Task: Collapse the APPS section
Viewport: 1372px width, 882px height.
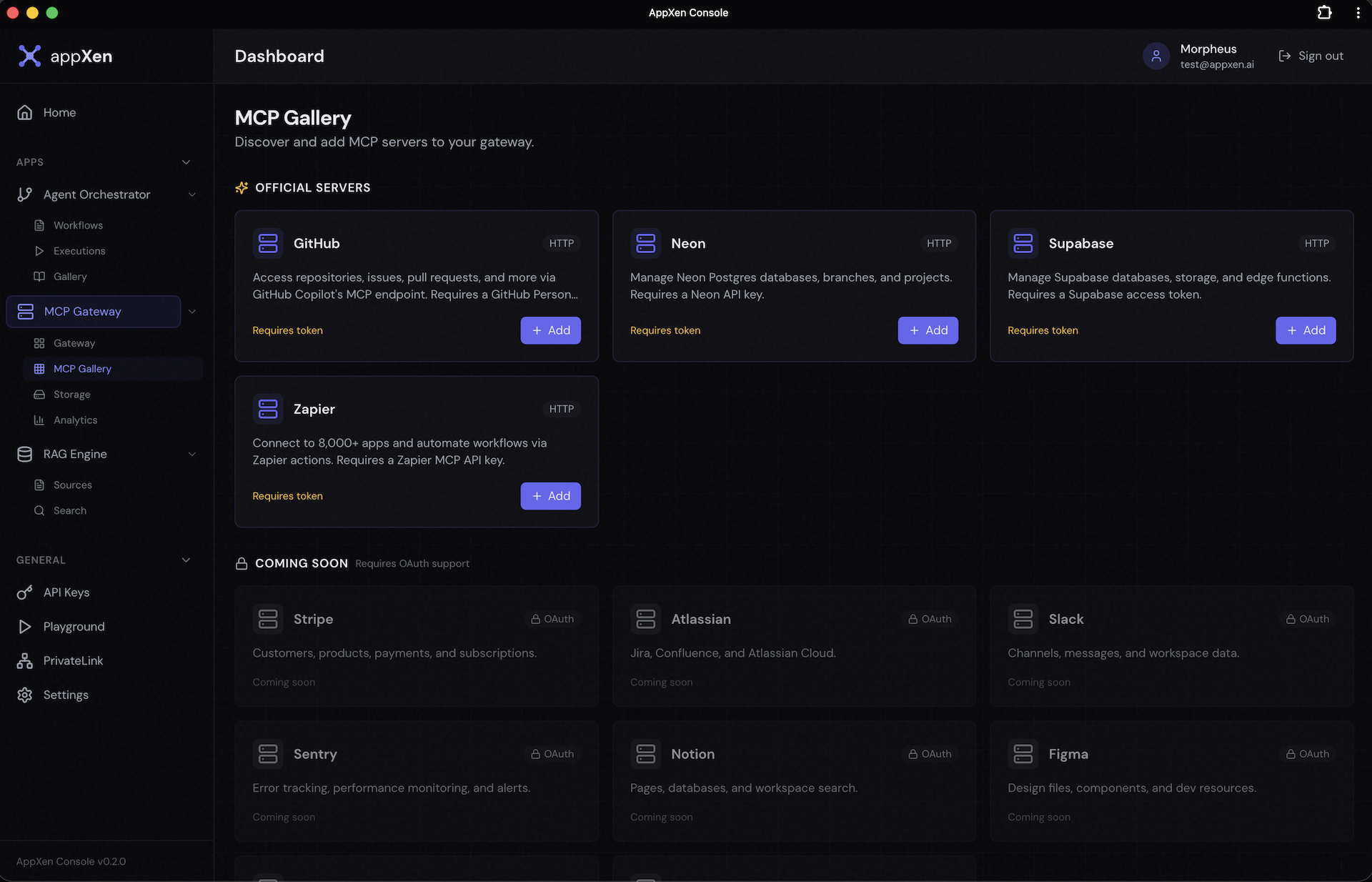Action: [186, 162]
